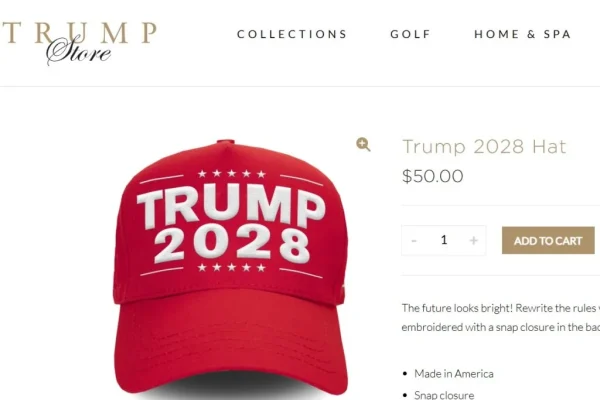Open the Trump Store logo homepage link
Screen dimensions: 600x400
pyautogui.click(x=80, y=43)
